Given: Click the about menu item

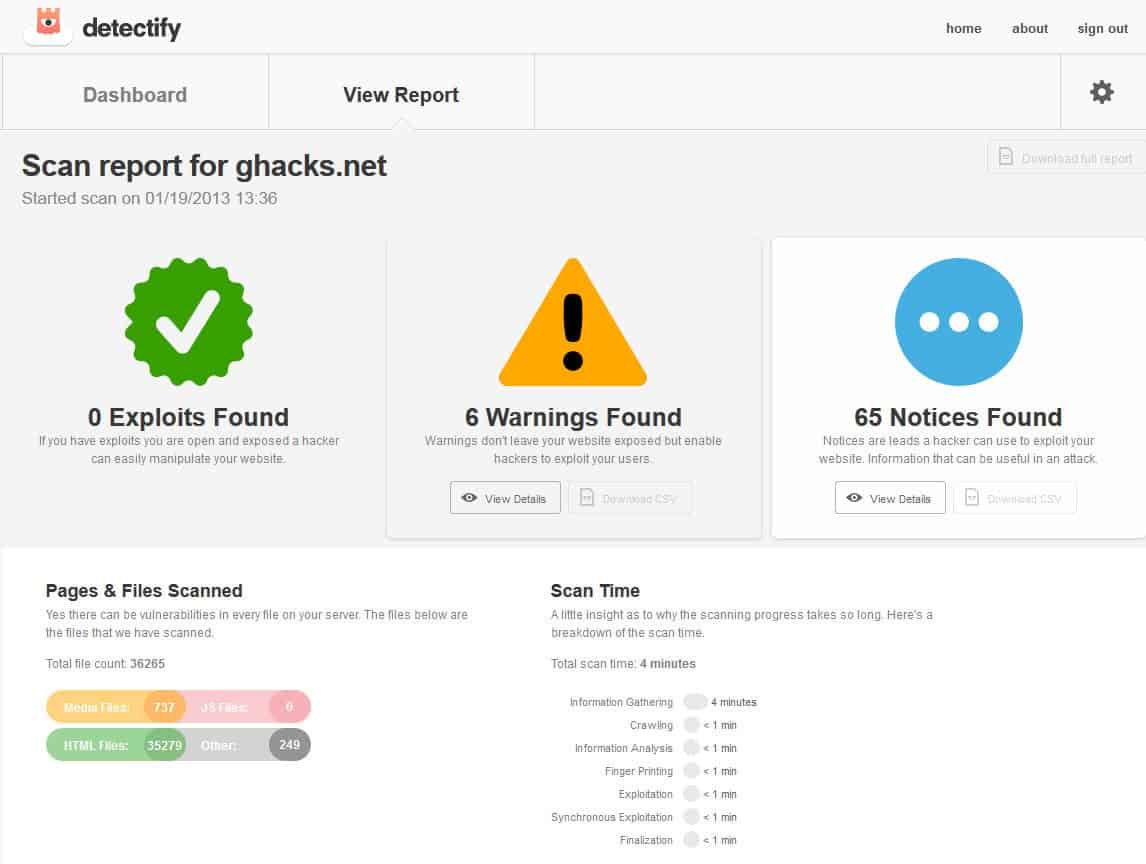Looking at the screenshot, I should pos(1029,28).
